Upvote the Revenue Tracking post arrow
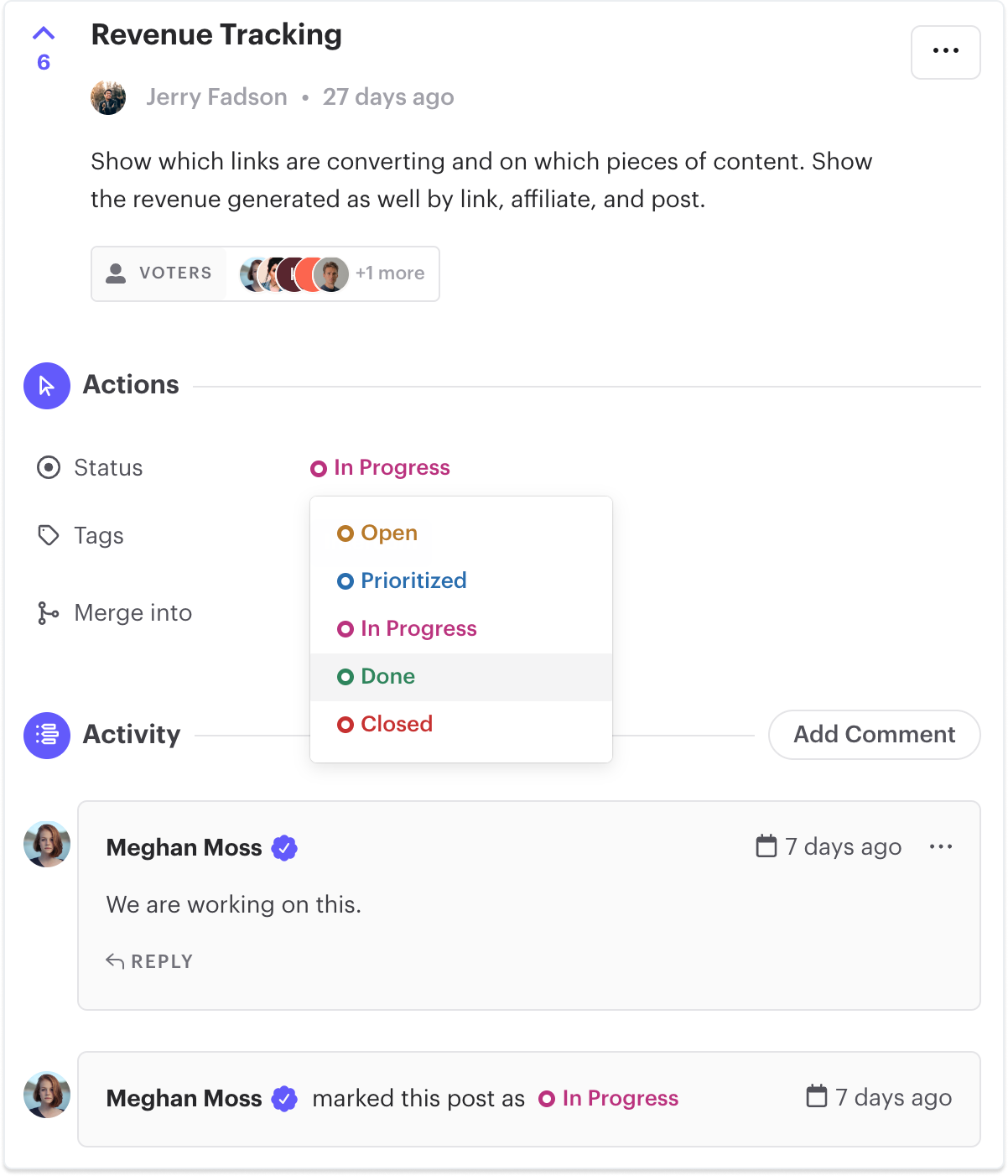 pyautogui.click(x=44, y=34)
